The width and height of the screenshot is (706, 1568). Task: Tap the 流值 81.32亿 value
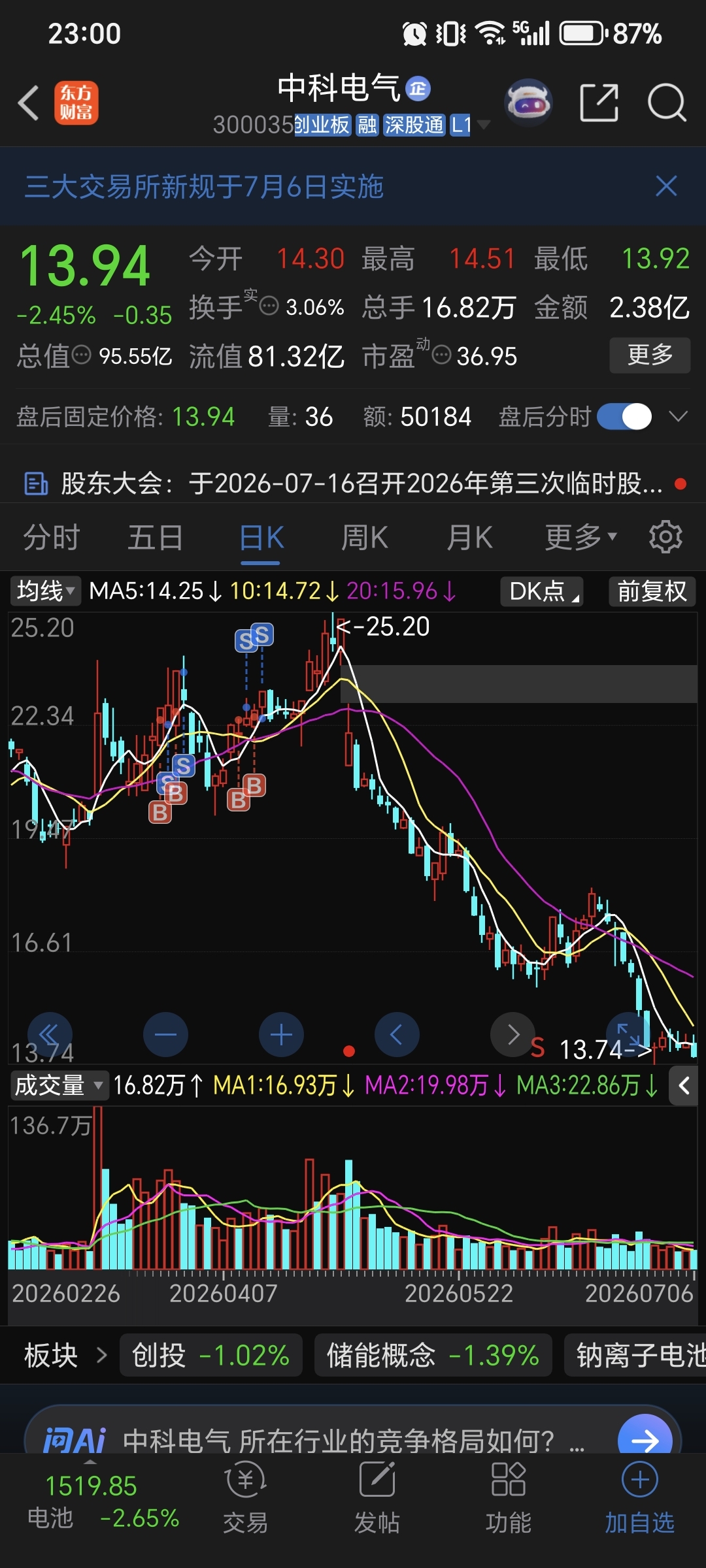[x=296, y=356]
